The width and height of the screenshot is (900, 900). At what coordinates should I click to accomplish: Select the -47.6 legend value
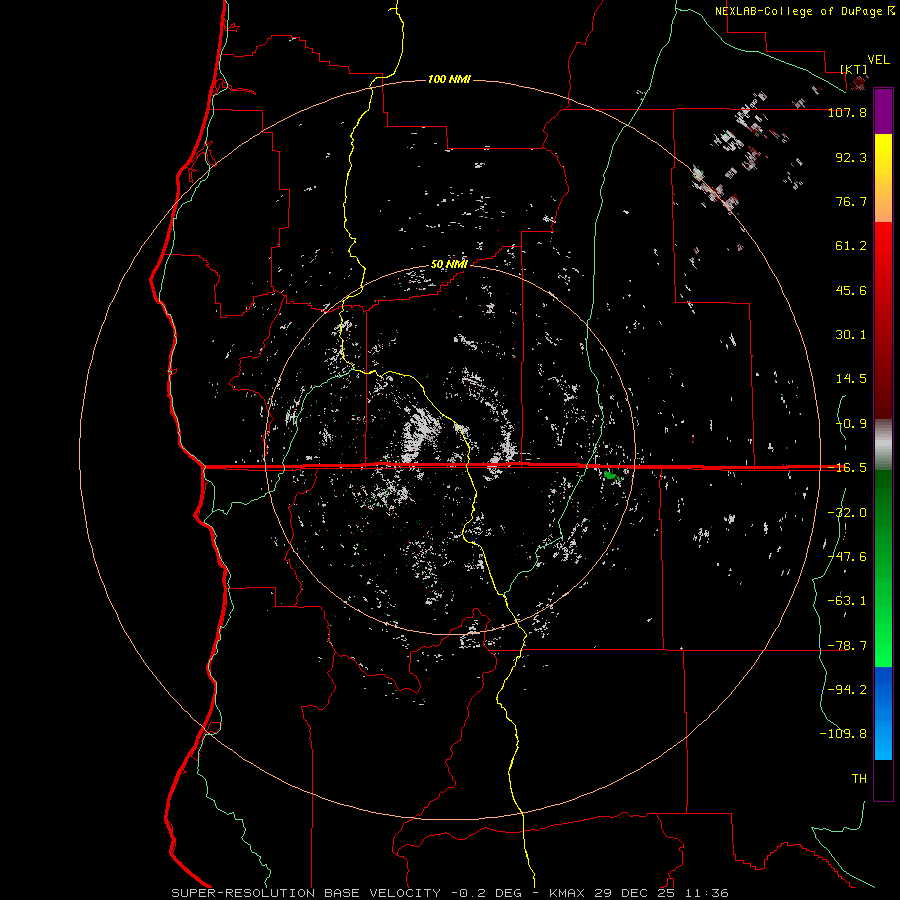(x=847, y=557)
